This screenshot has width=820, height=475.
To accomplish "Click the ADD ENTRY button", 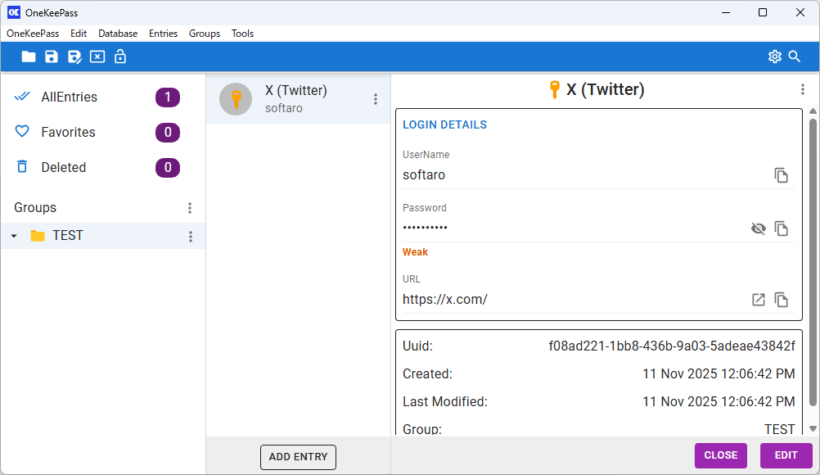I will pos(298,457).
